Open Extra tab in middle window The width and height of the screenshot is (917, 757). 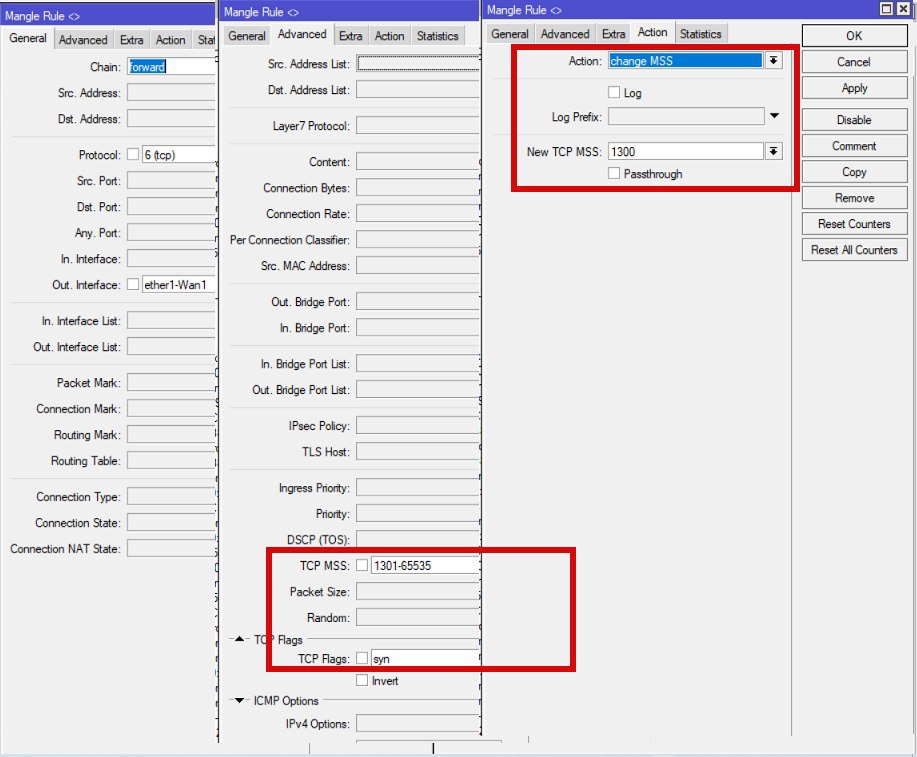click(x=350, y=36)
